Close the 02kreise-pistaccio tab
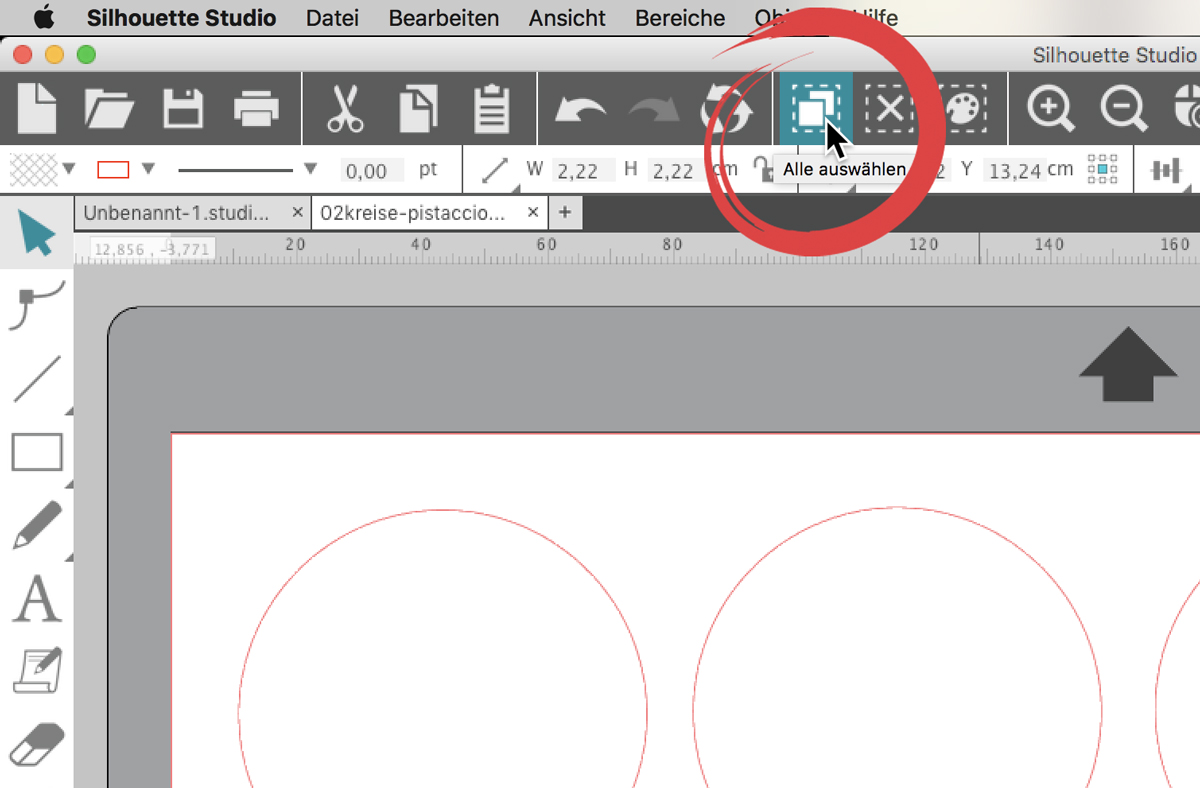The width and height of the screenshot is (1200, 788). [533, 213]
